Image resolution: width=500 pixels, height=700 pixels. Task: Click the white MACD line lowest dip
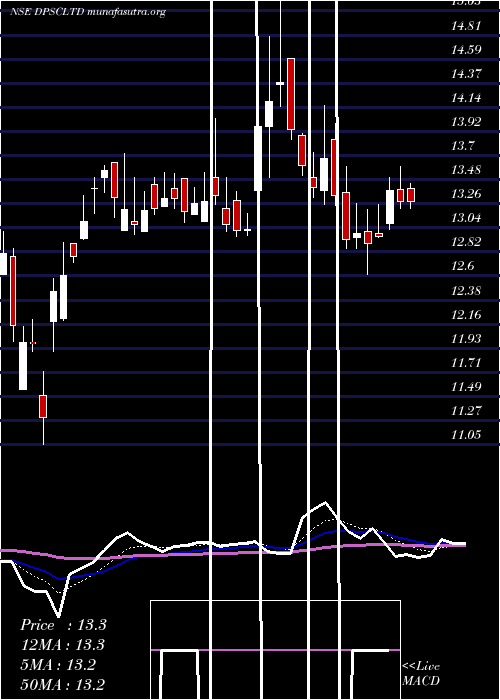58,615
